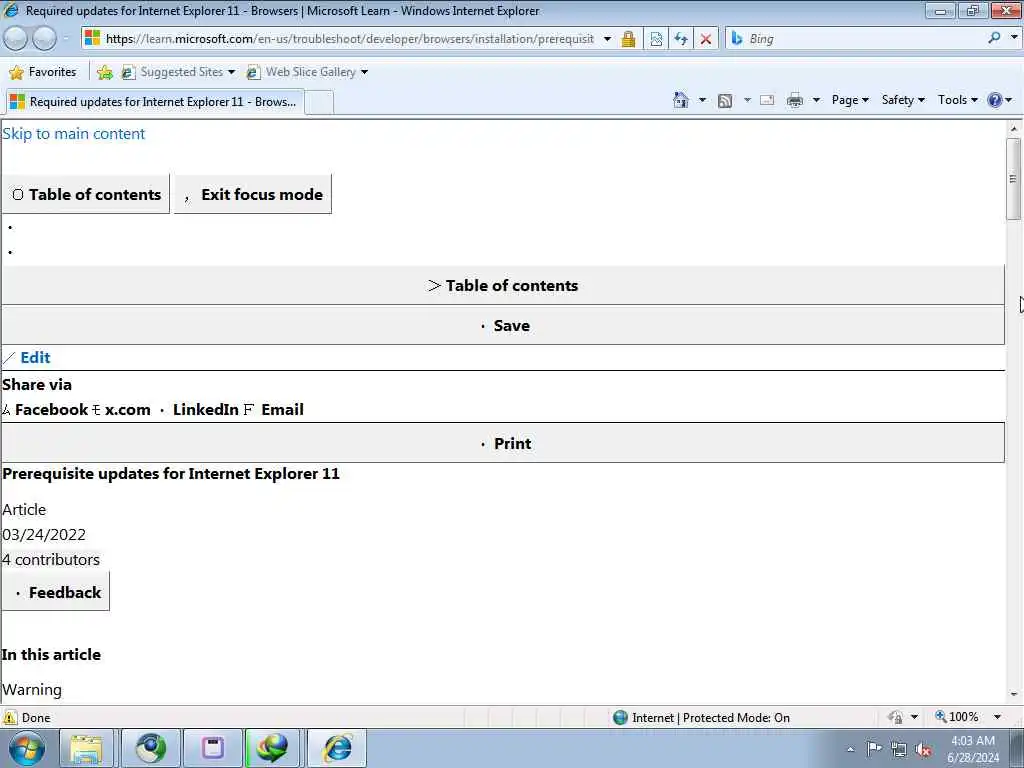Click the Feedback button
This screenshot has height=768, width=1024.
pos(56,592)
